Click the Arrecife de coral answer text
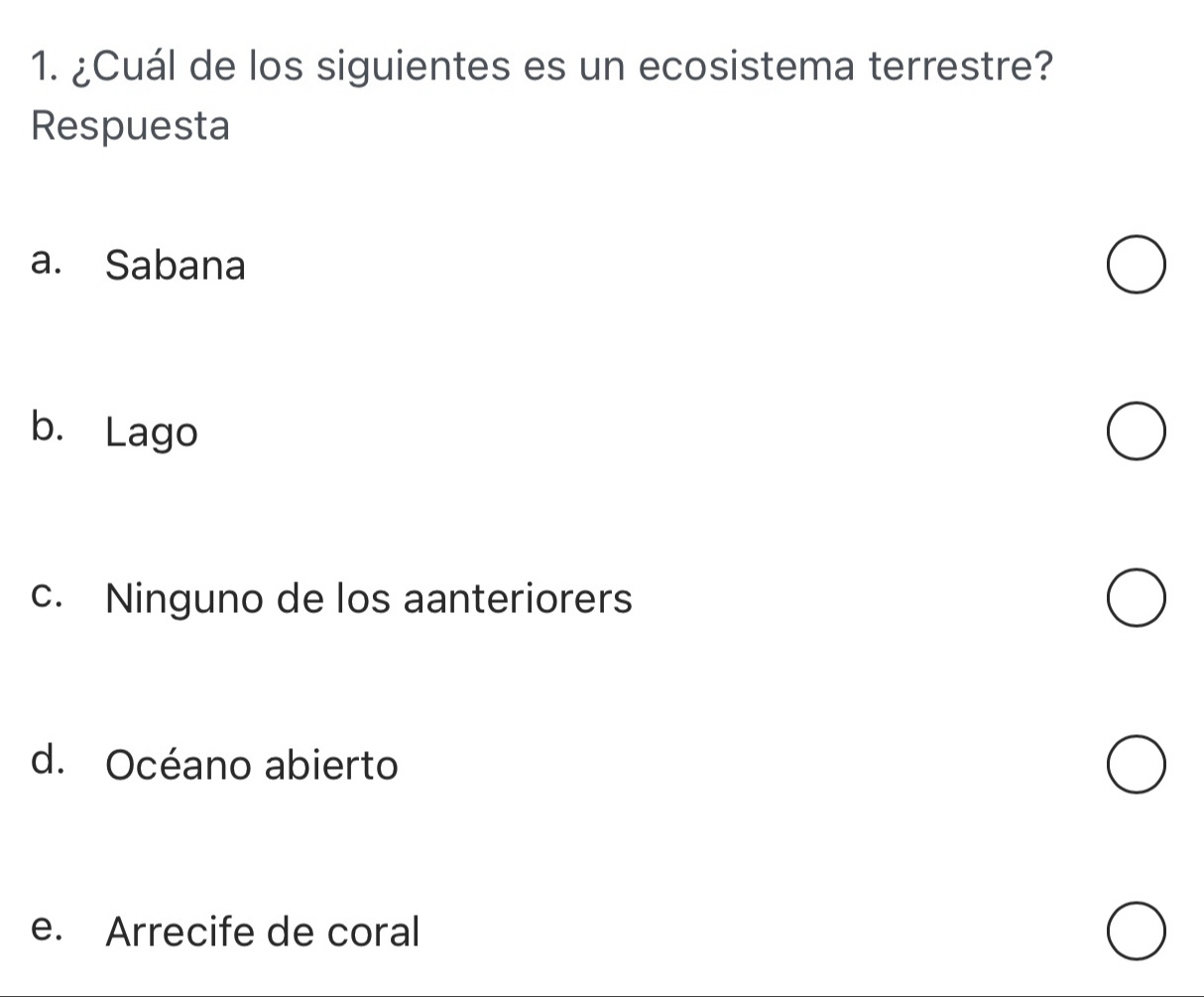Image resolution: width=1204 pixels, height=997 pixels. (263, 932)
